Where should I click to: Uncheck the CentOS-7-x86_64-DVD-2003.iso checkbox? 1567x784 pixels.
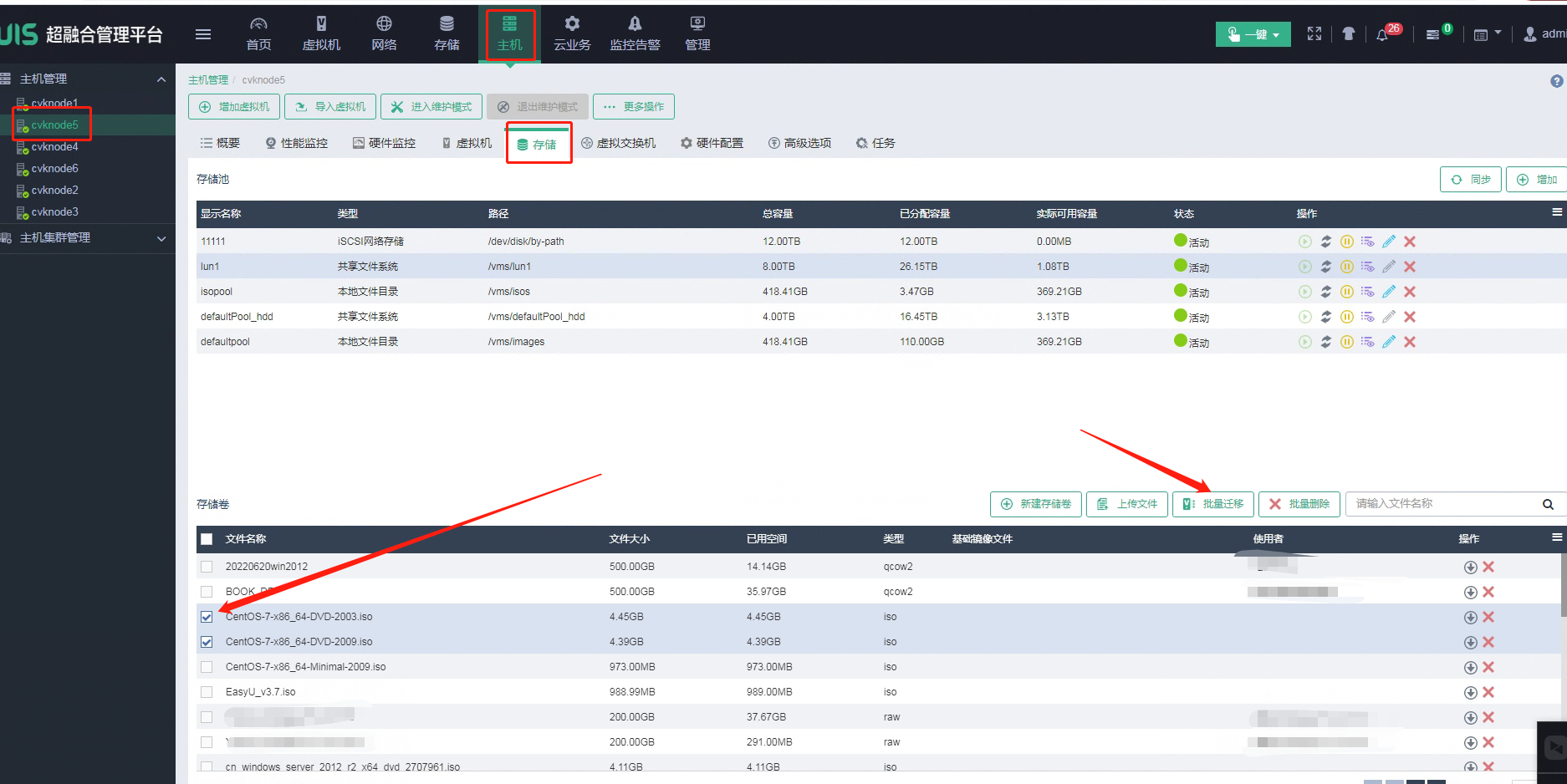207,617
